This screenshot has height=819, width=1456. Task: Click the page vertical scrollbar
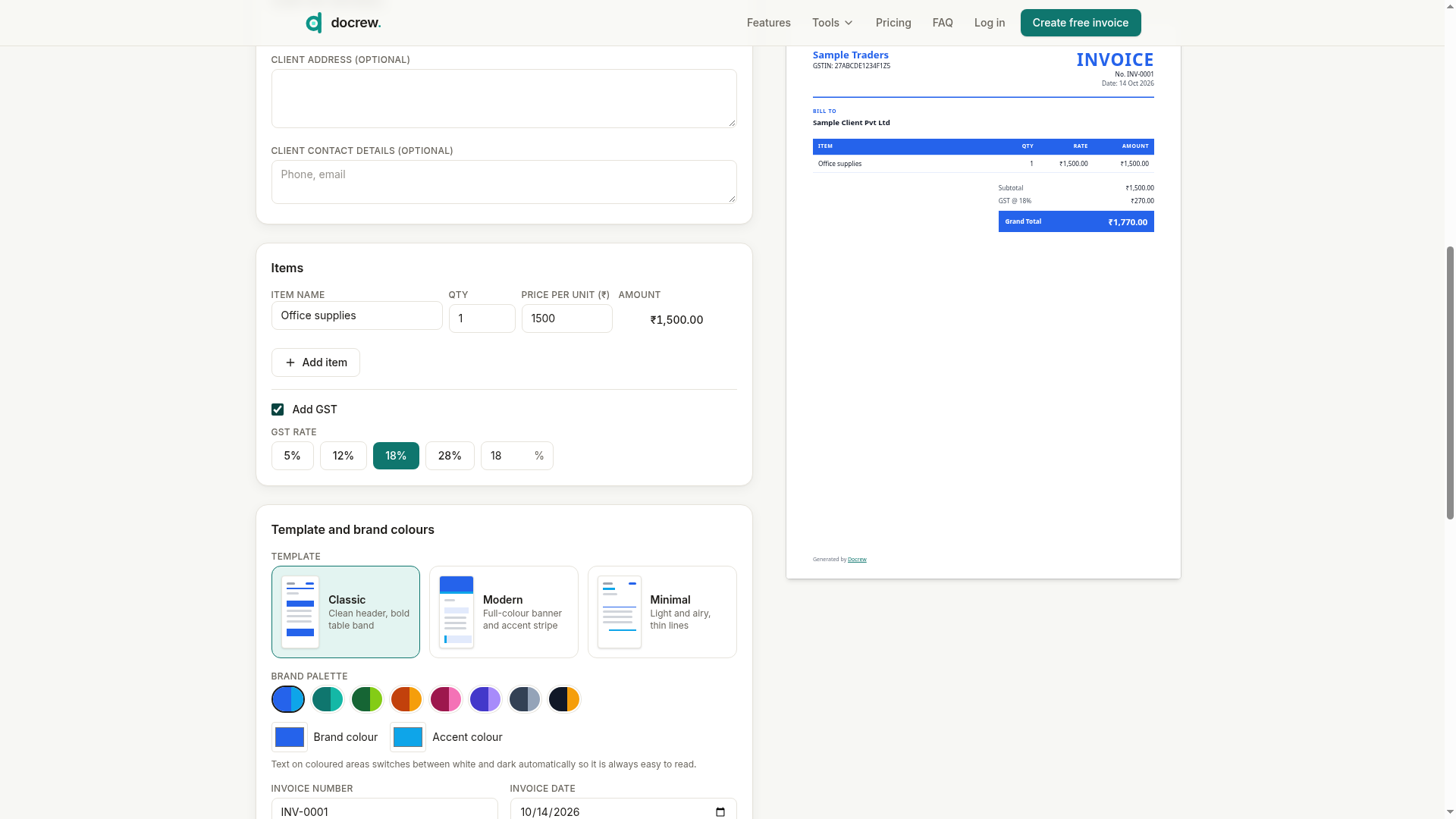coord(1450,383)
